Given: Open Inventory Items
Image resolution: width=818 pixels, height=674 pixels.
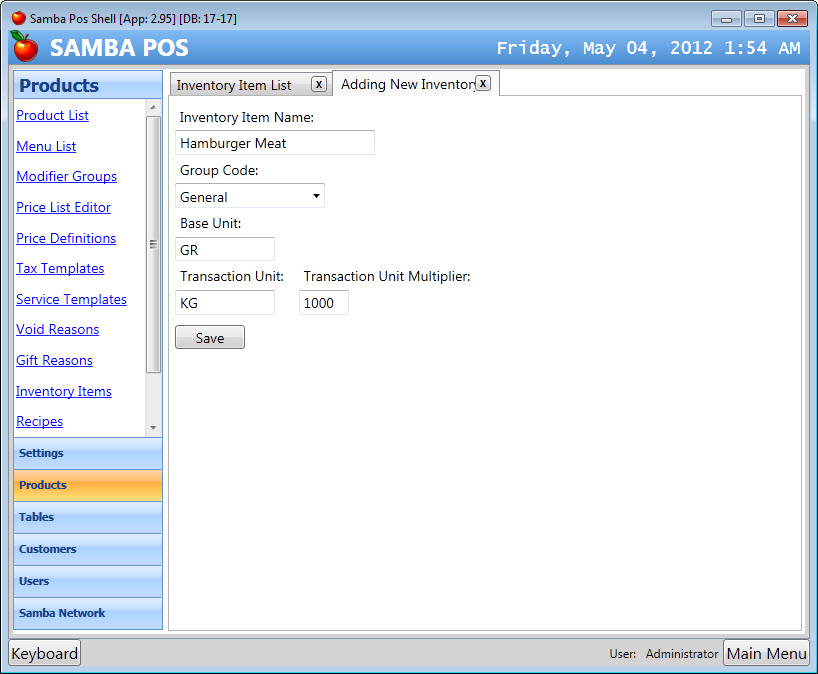Looking at the screenshot, I should click(x=64, y=391).
